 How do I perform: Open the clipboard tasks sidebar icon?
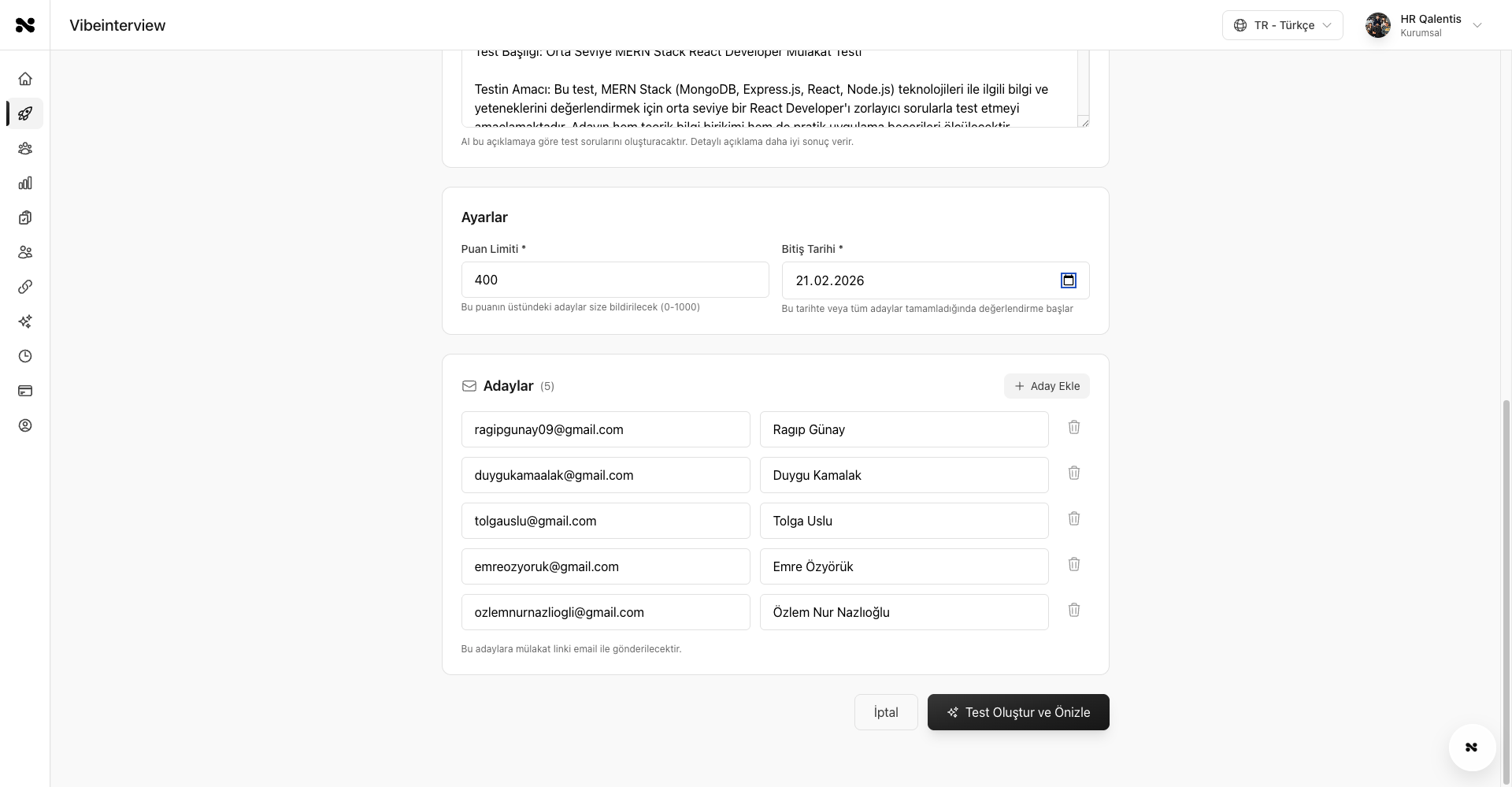point(25,217)
